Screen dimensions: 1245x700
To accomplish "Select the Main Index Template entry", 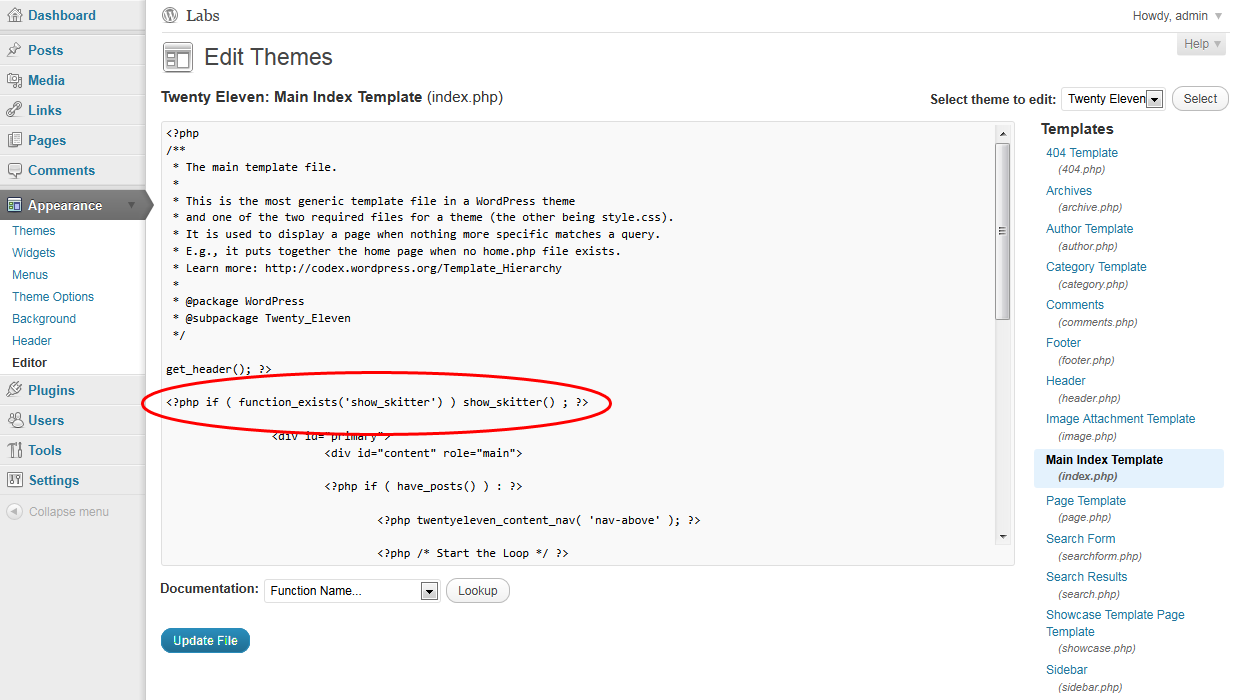I will tap(1129, 468).
